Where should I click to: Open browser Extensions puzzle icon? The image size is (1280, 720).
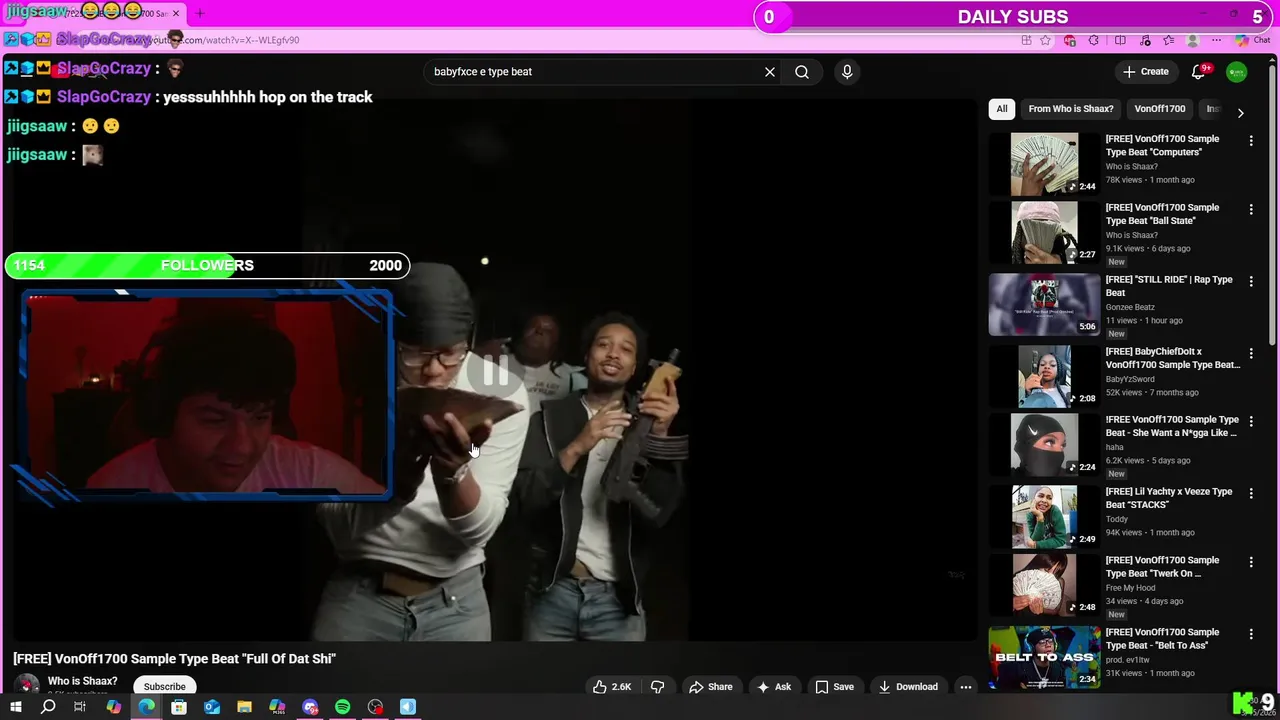pos(1094,40)
